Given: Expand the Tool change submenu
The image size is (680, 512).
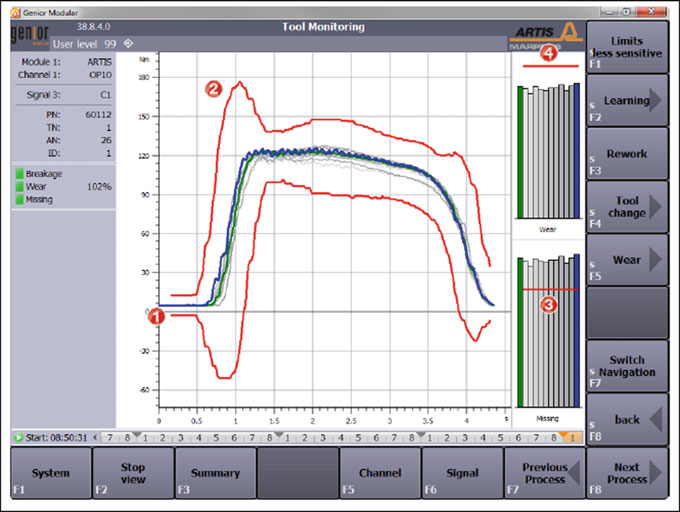Looking at the screenshot, I should pyautogui.click(x=627, y=206).
